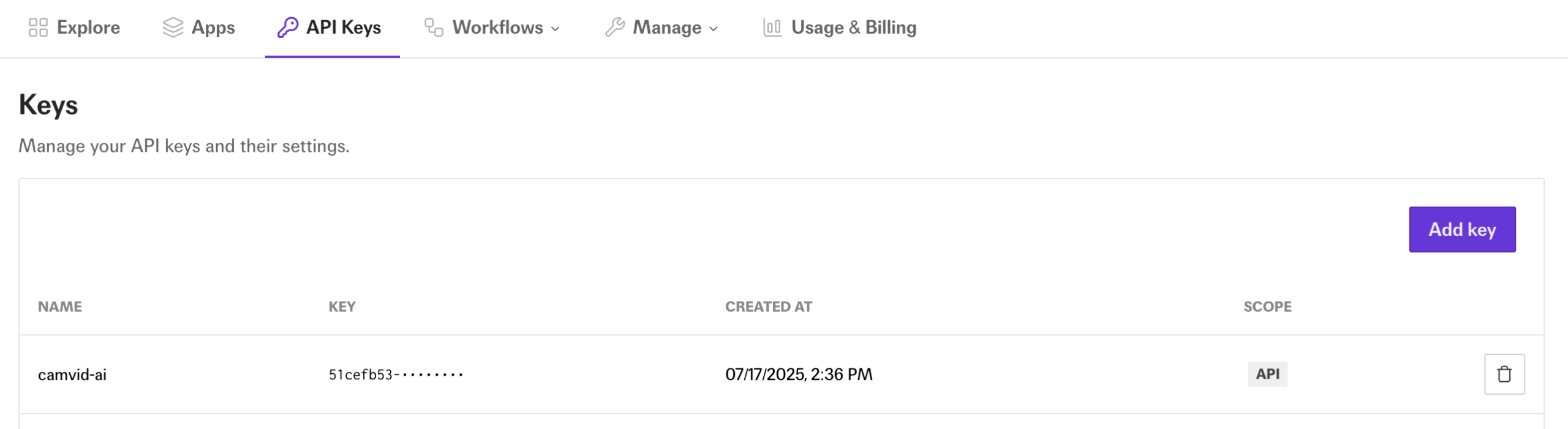Click the Usage & Billing bar chart icon

pos(772,28)
